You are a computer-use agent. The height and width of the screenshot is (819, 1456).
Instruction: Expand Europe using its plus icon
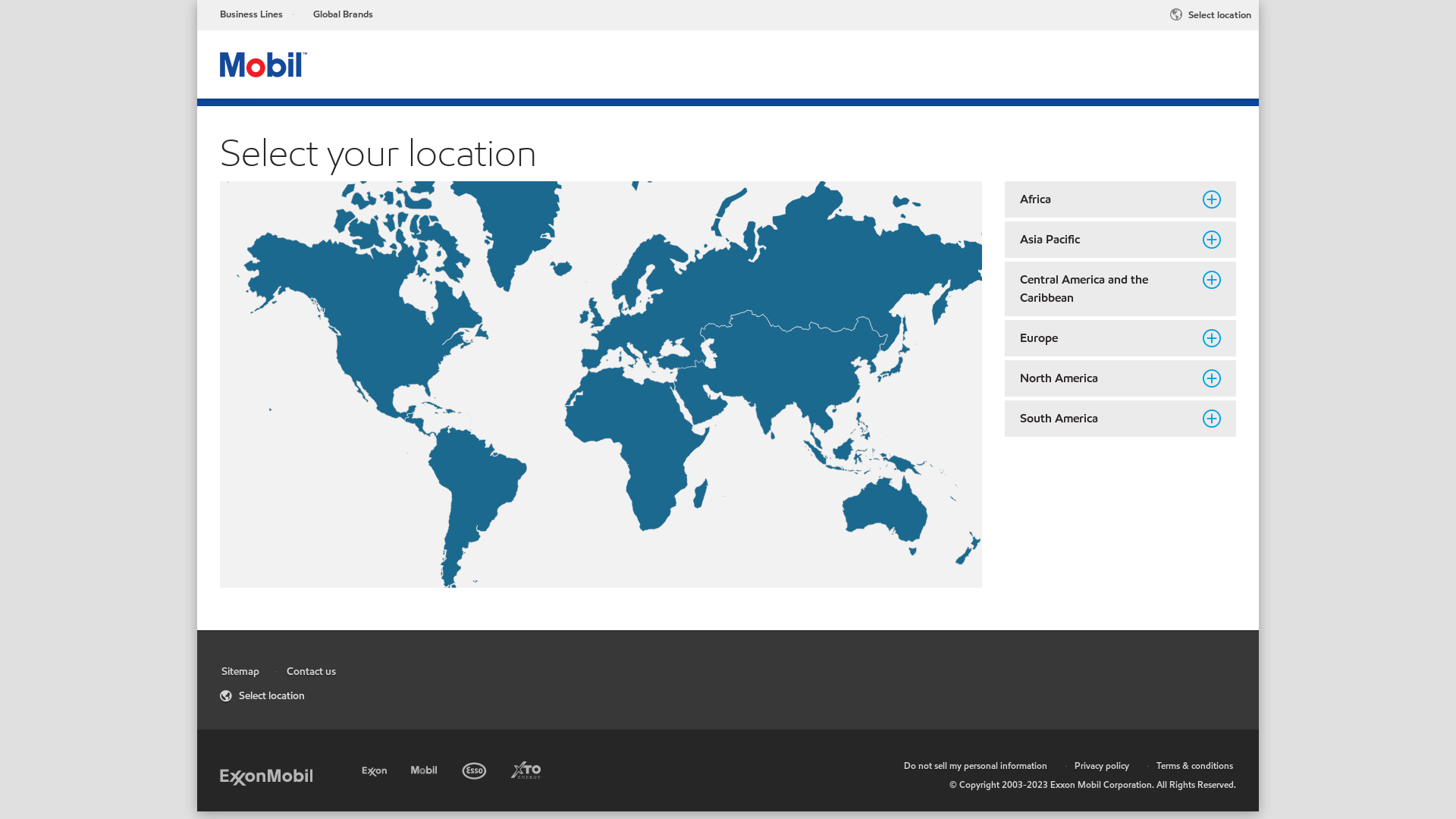pos(1212,338)
